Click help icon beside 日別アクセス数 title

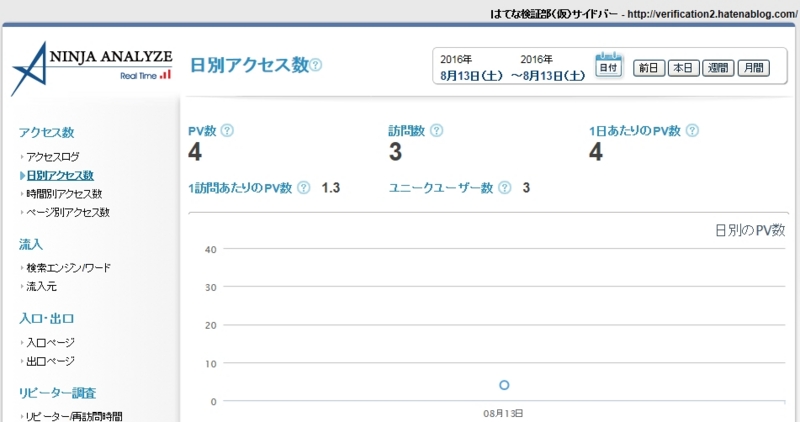point(316,65)
